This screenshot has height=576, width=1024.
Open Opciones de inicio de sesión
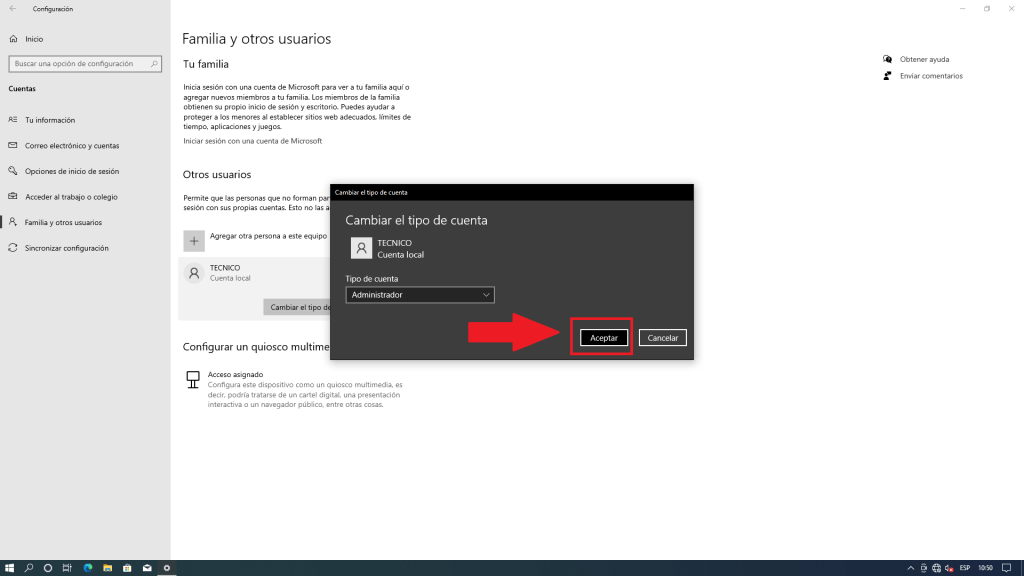[x=72, y=171]
